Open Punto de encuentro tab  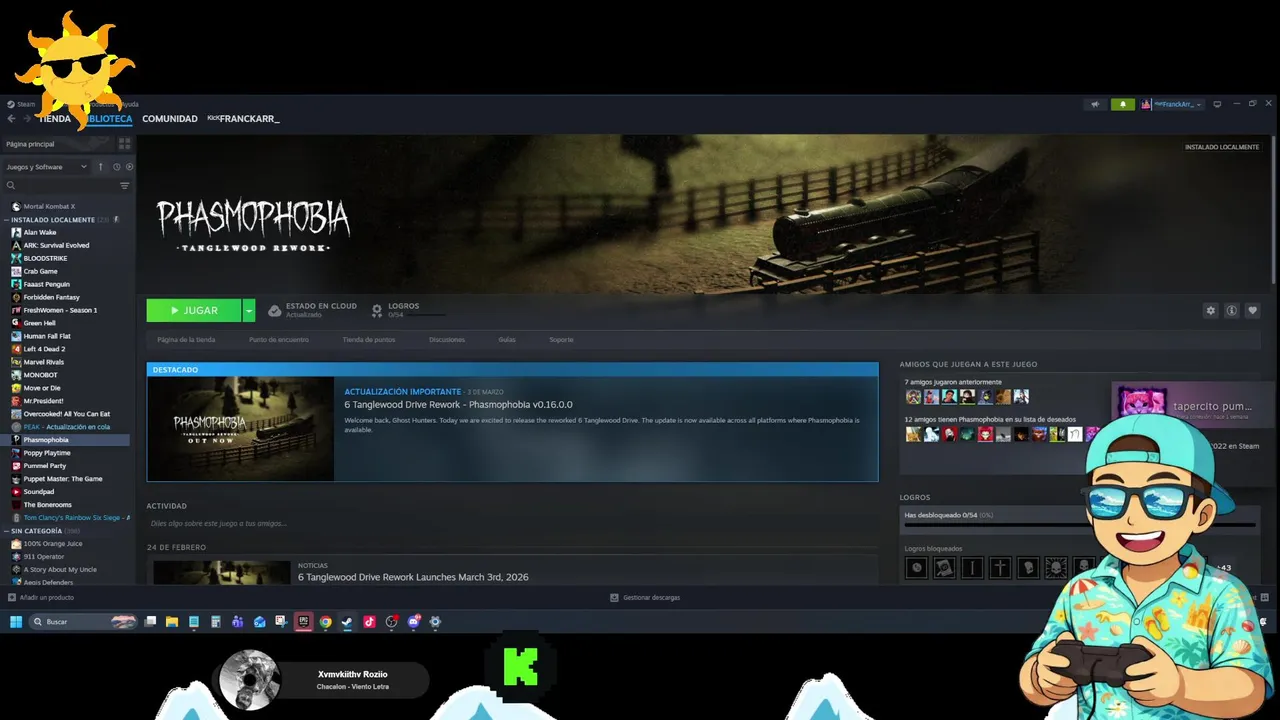click(279, 340)
